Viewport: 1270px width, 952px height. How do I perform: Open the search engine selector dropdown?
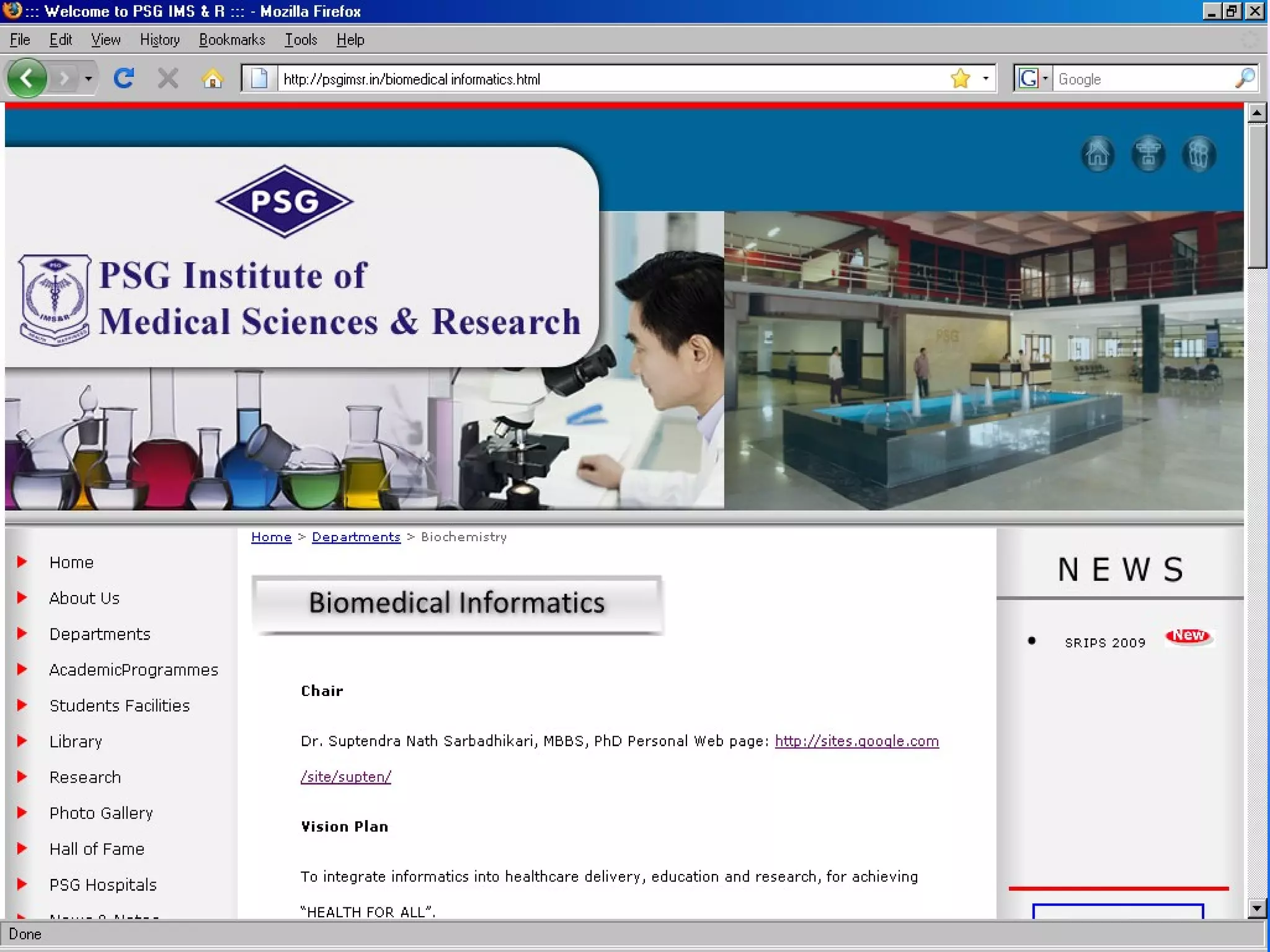tap(1045, 79)
